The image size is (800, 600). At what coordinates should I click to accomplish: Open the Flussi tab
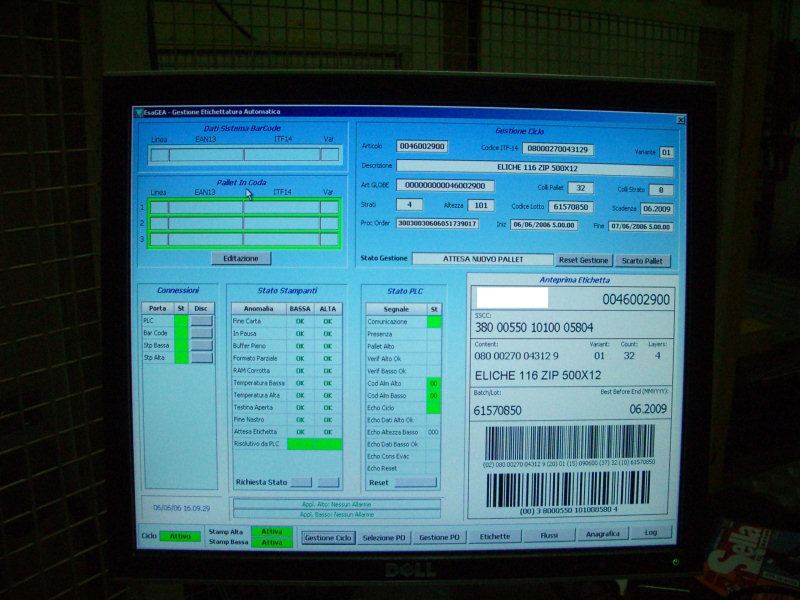tap(548, 535)
